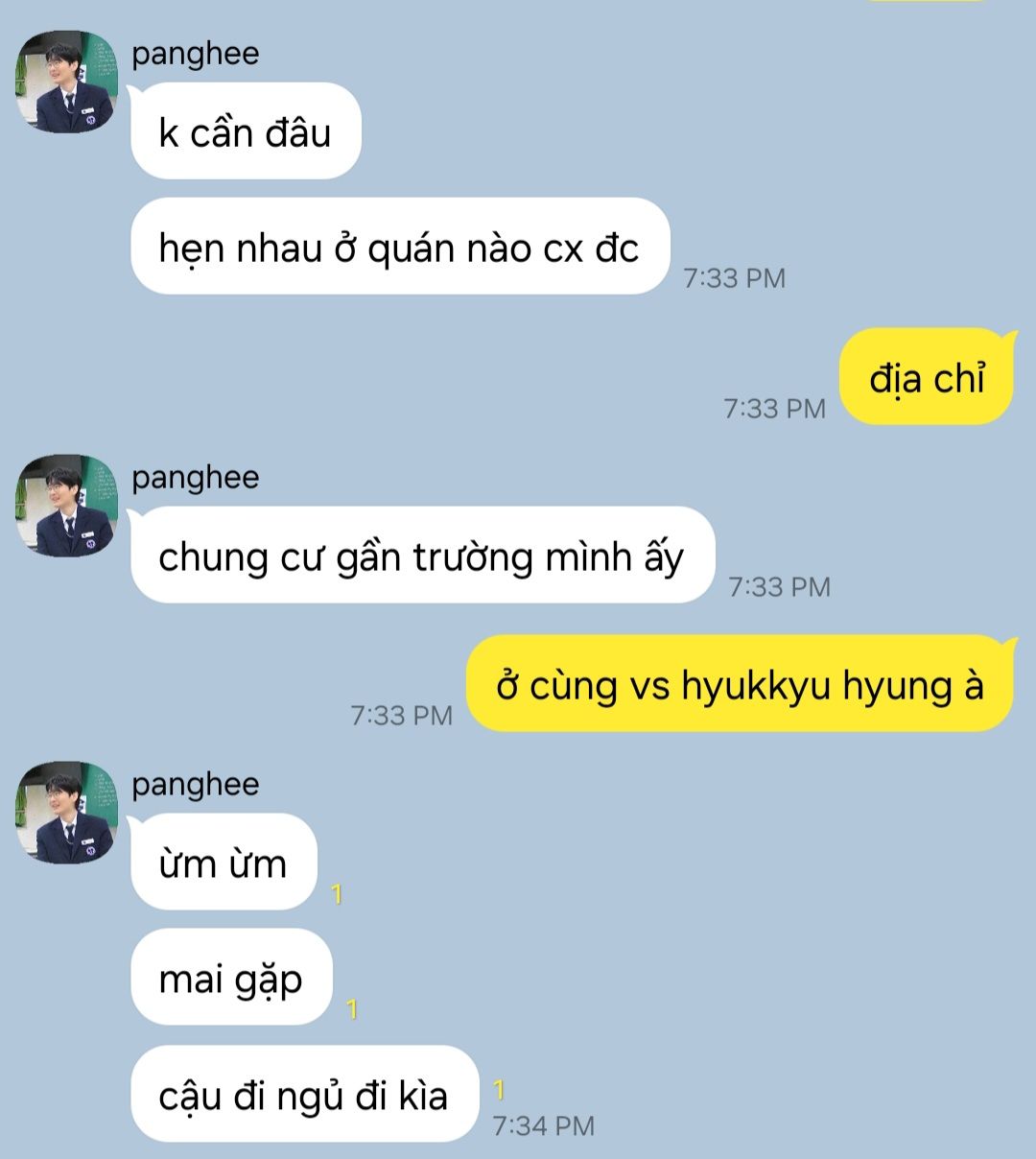Select the "ừm ừm" message bubble
The image size is (1036, 1159).
coord(224,862)
